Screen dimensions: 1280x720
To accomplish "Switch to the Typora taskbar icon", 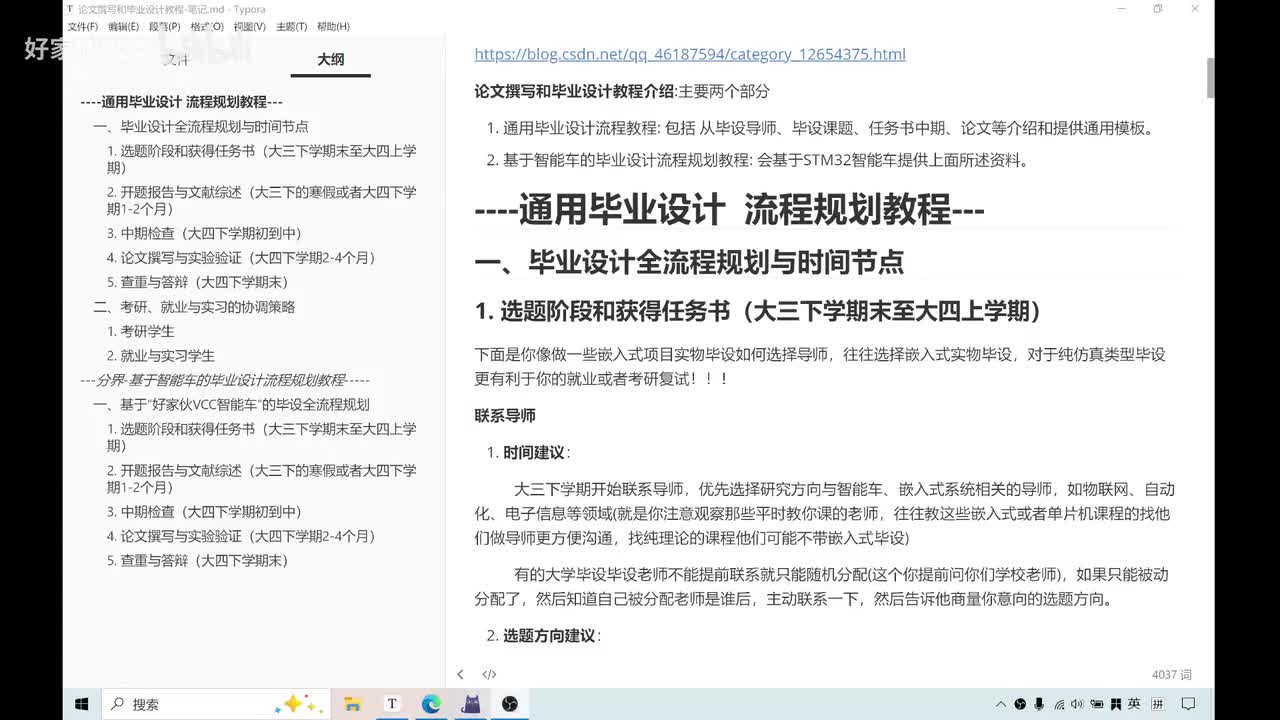I will point(392,704).
